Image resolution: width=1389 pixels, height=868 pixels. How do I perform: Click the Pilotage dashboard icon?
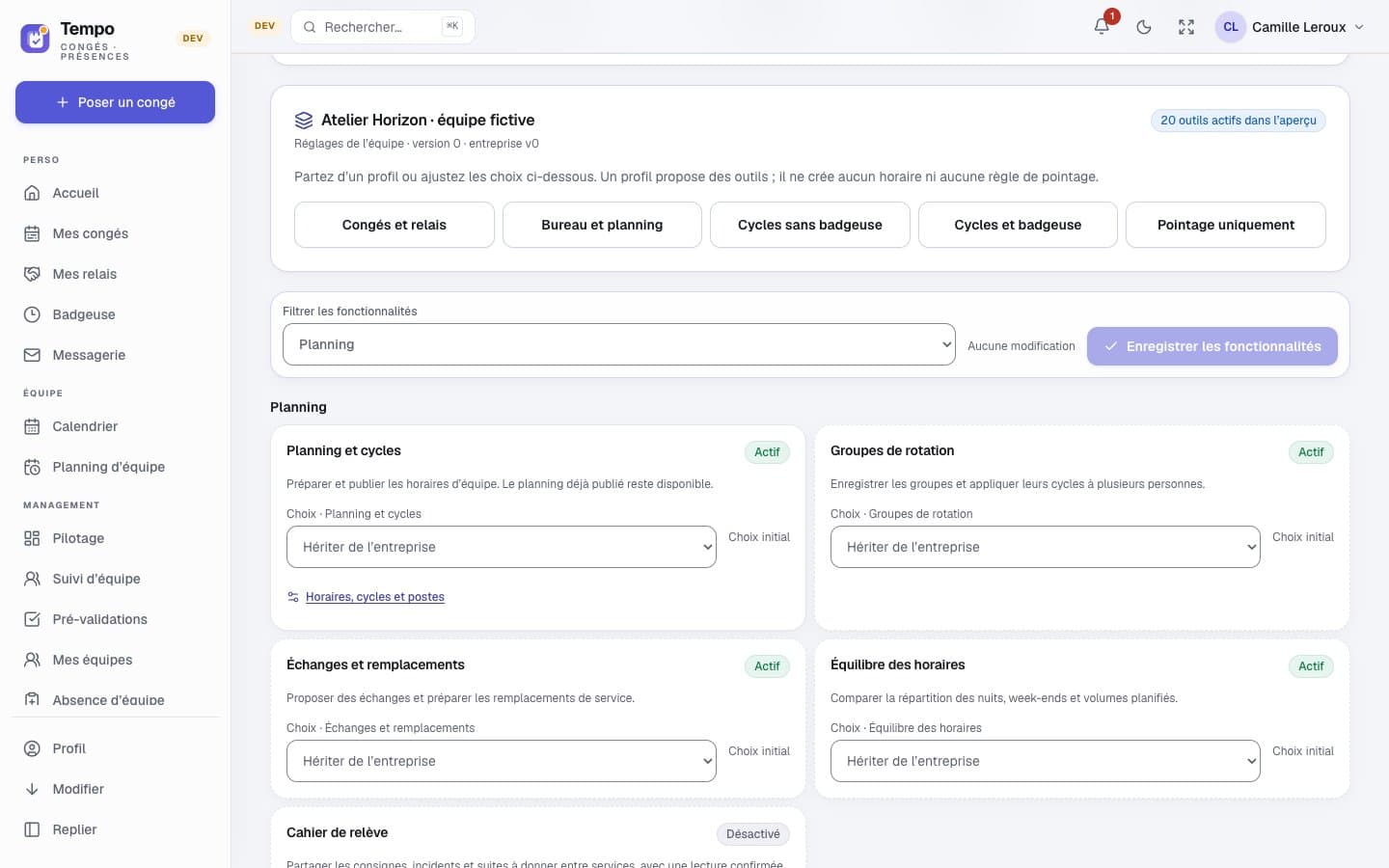32,538
